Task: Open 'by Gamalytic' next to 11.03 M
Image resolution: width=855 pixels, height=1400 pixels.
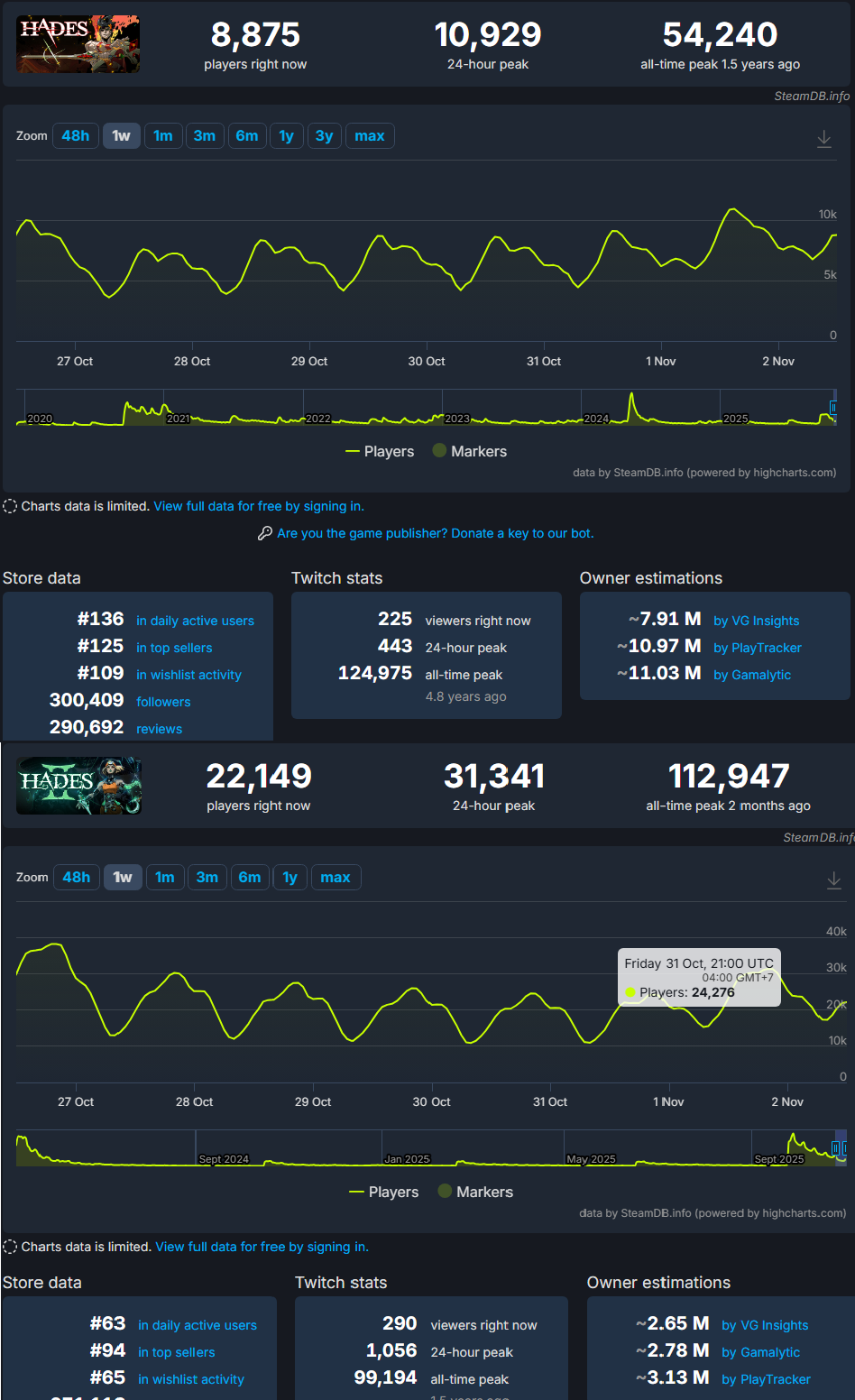Action: click(x=752, y=675)
